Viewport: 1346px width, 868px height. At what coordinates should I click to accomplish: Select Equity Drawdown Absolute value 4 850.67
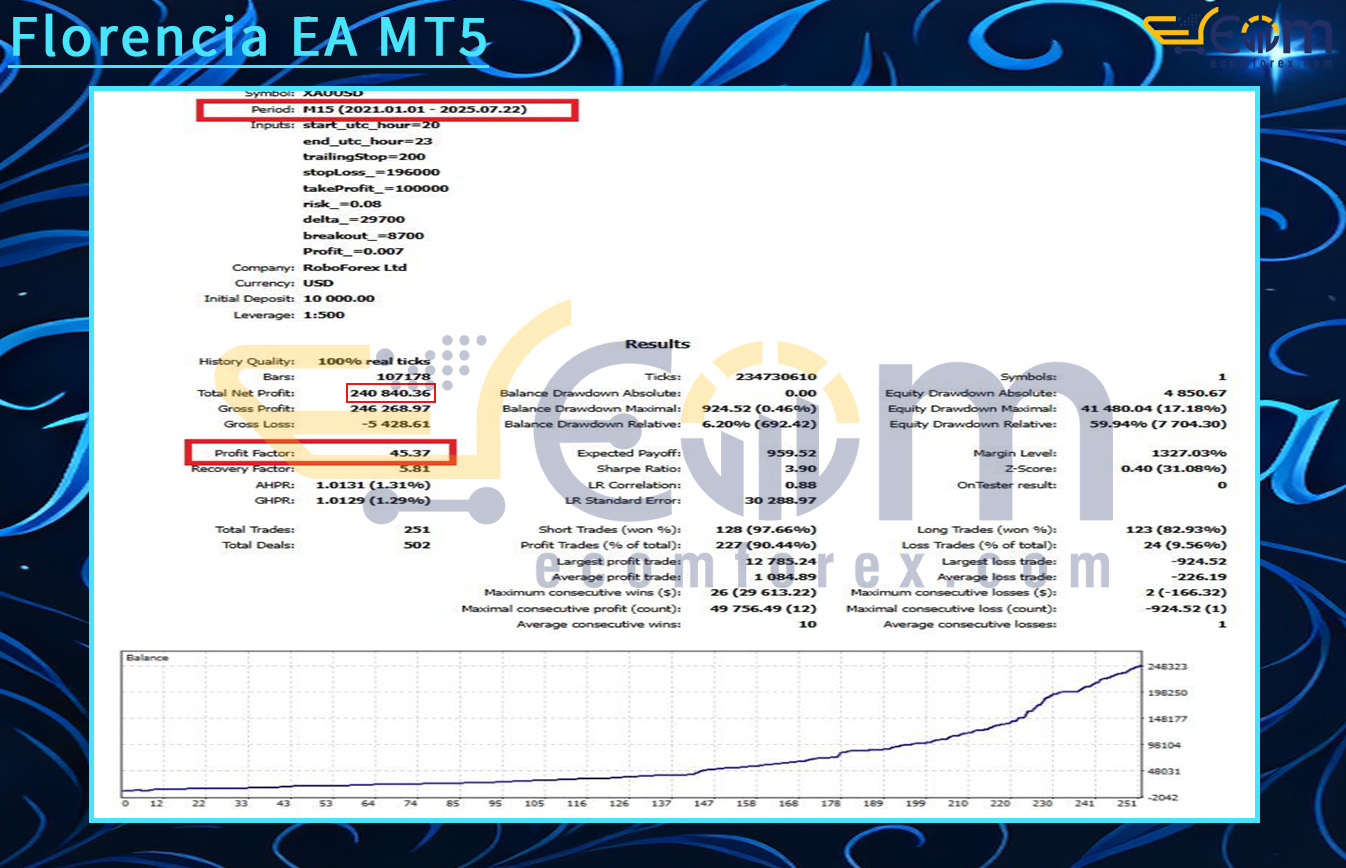(x=1196, y=393)
